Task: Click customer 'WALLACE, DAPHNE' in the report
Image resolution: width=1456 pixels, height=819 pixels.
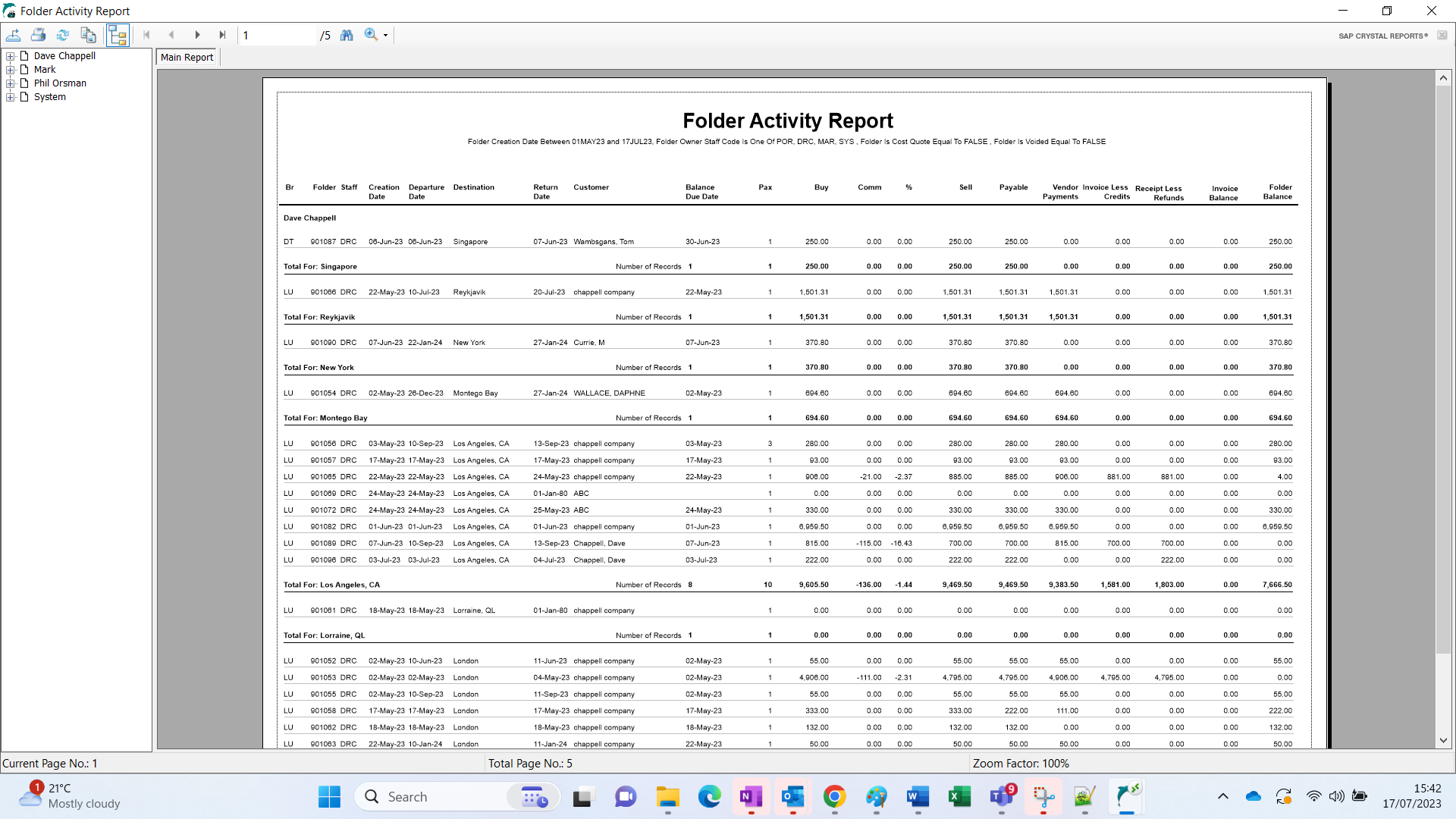Action: 609,394
